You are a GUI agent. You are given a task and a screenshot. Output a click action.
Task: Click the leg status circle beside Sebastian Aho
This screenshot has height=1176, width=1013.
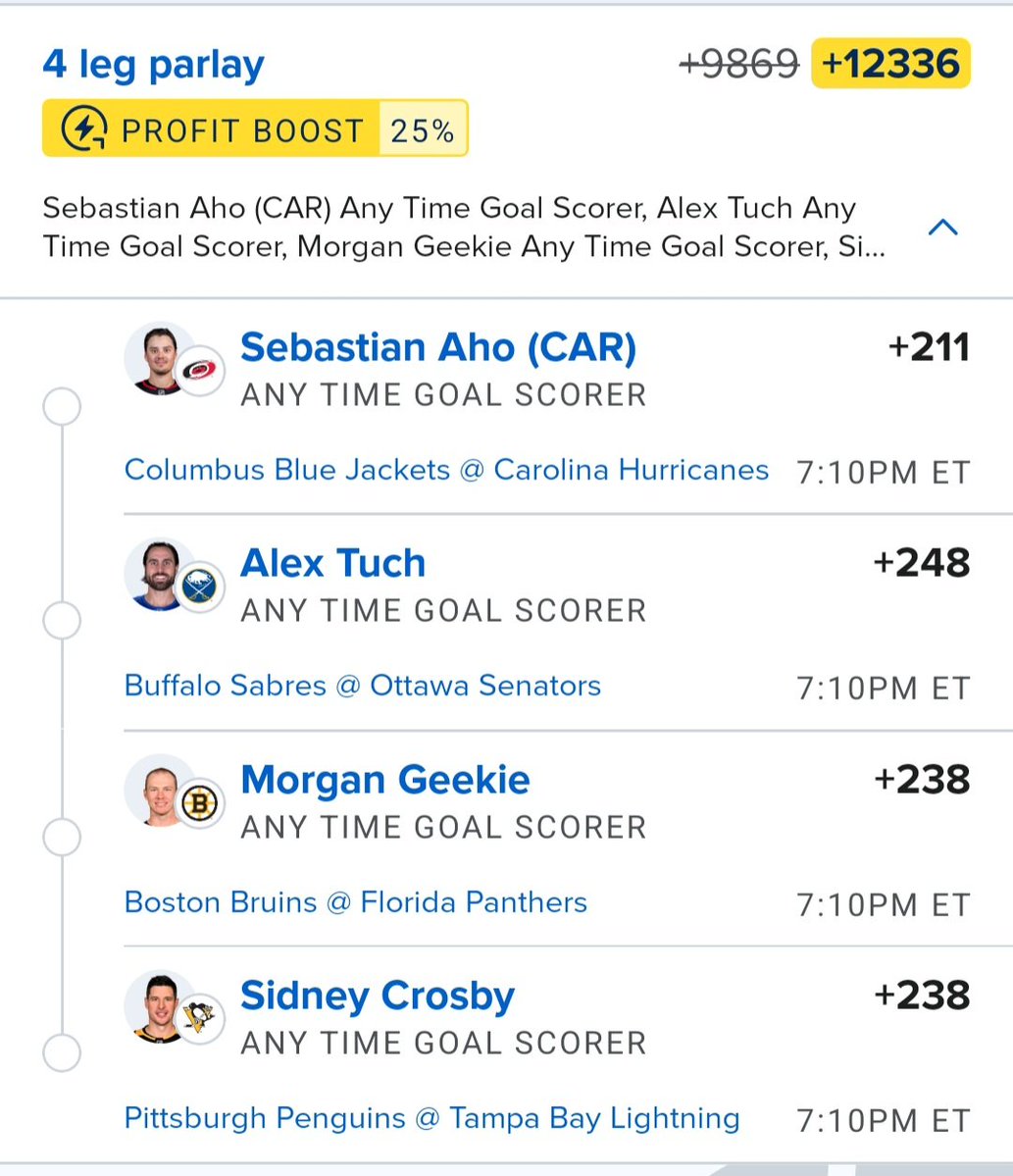click(x=62, y=406)
